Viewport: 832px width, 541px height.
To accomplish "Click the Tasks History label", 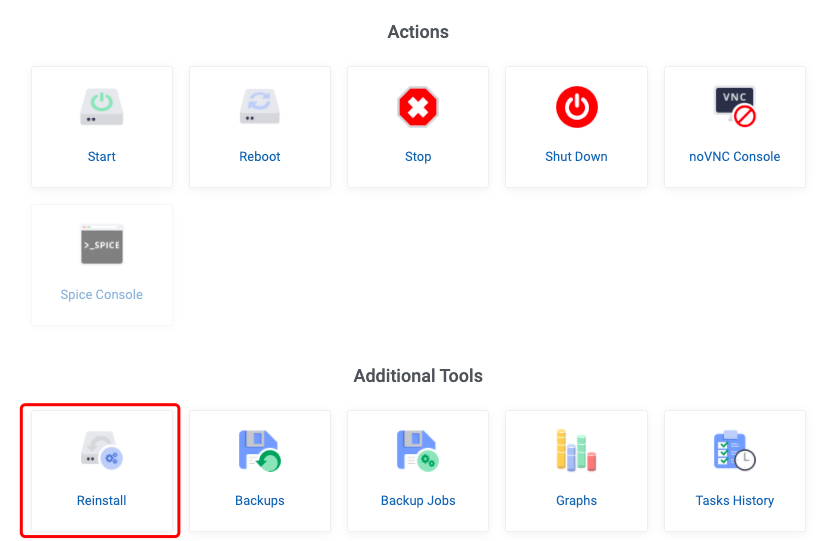I will (734, 500).
